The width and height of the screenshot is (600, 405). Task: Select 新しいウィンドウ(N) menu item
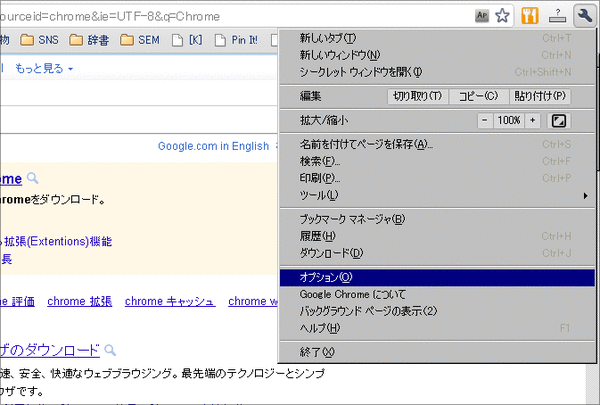(x=437, y=55)
